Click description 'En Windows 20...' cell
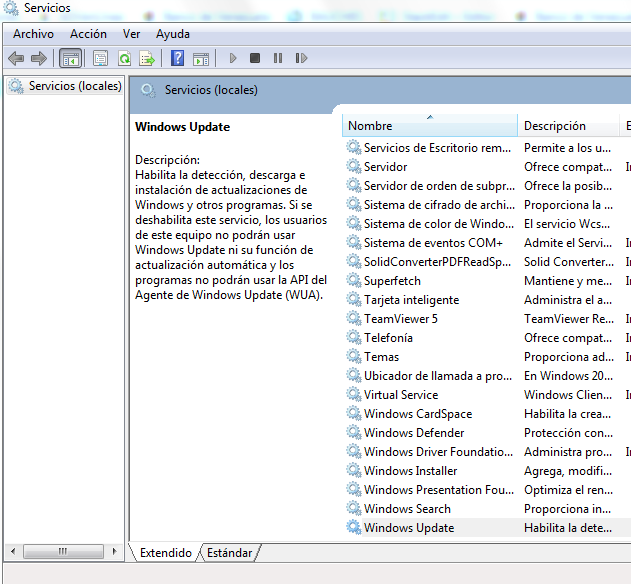 point(568,376)
